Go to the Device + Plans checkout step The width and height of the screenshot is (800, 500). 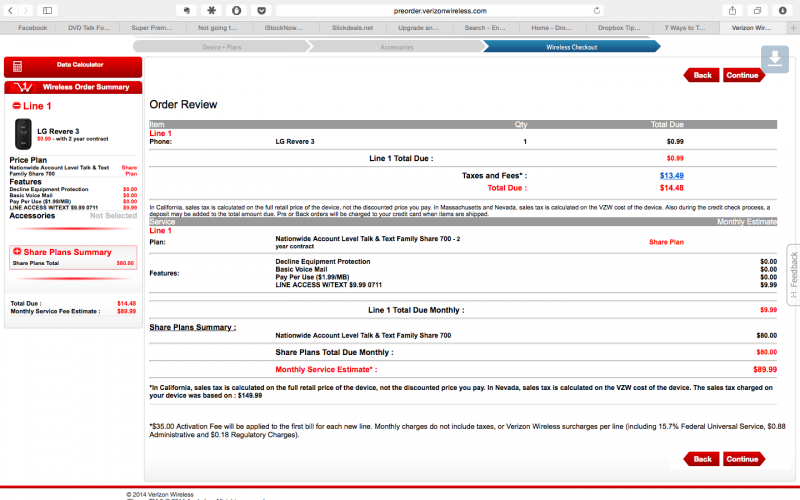click(x=221, y=47)
